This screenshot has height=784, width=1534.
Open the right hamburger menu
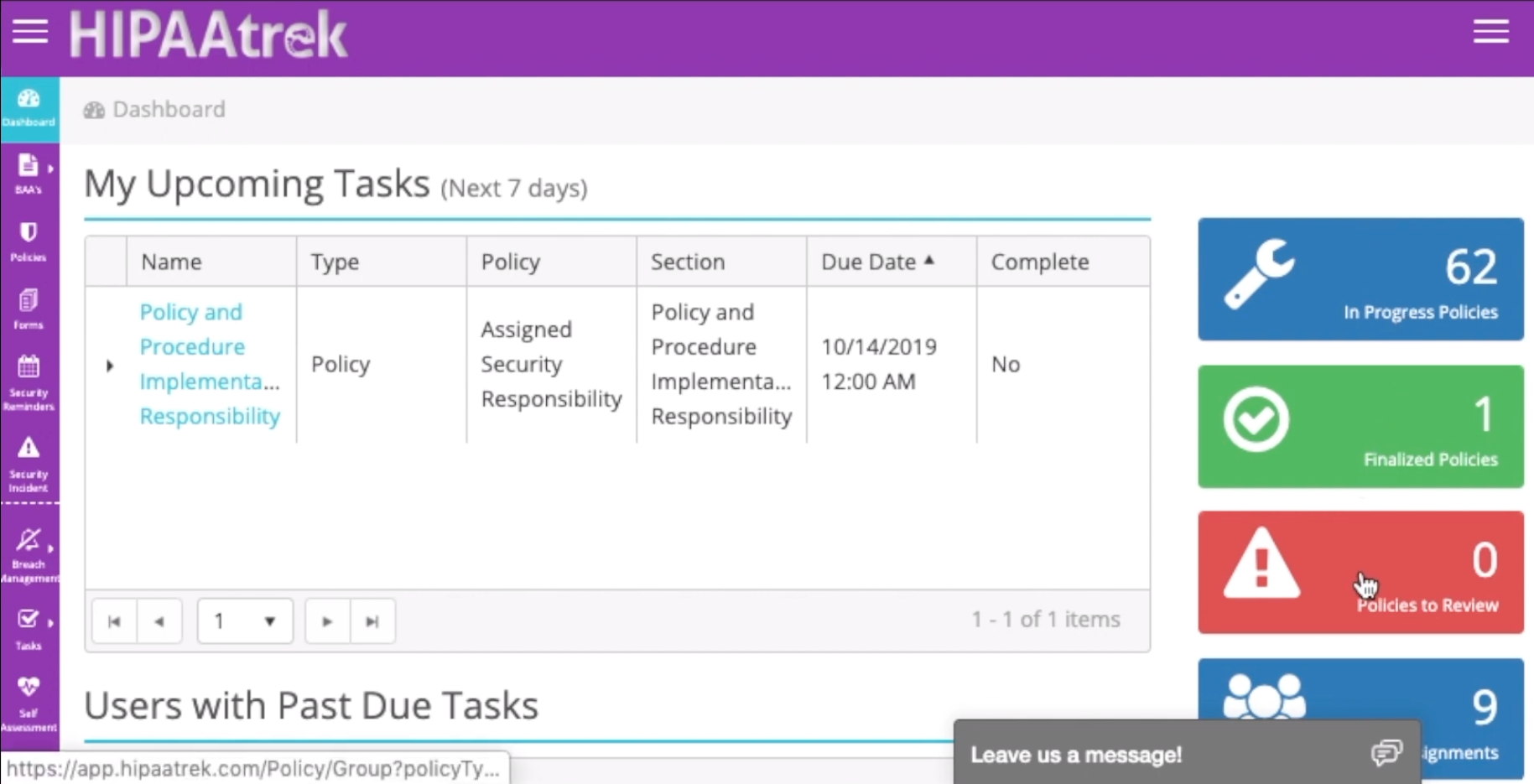coord(1490,33)
